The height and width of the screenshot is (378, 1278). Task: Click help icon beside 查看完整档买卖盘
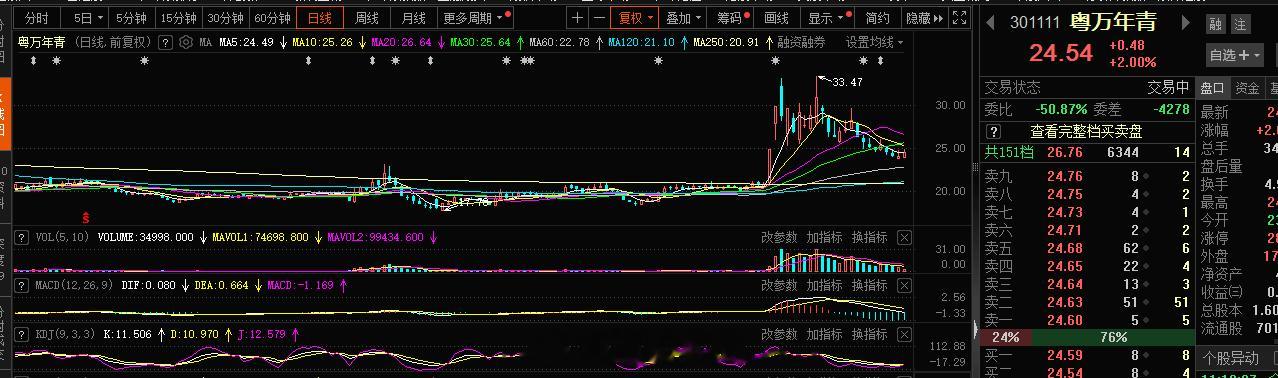(994, 132)
